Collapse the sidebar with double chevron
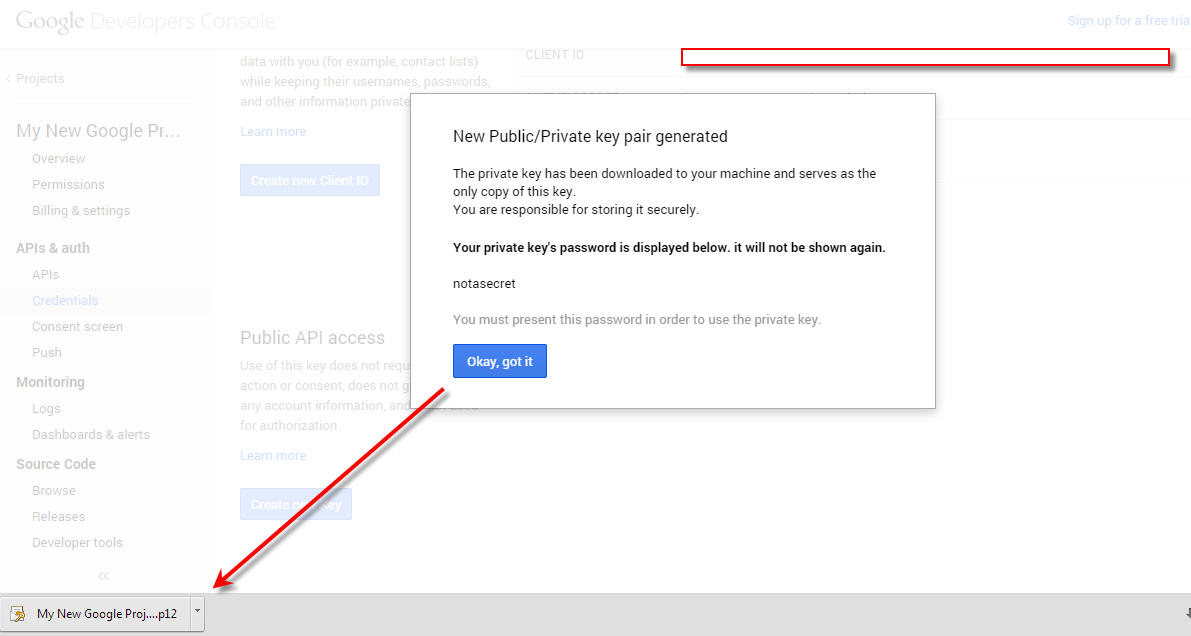 [x=103, y=576]
